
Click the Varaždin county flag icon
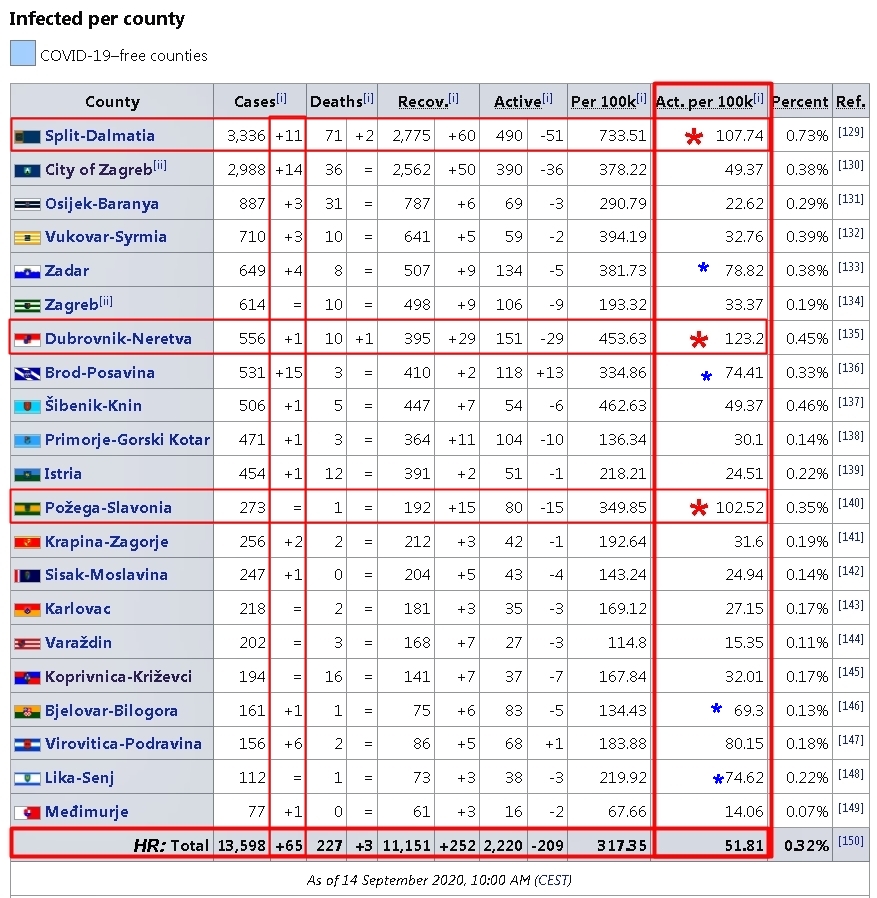pyautogui.click(x=27, y=644)
